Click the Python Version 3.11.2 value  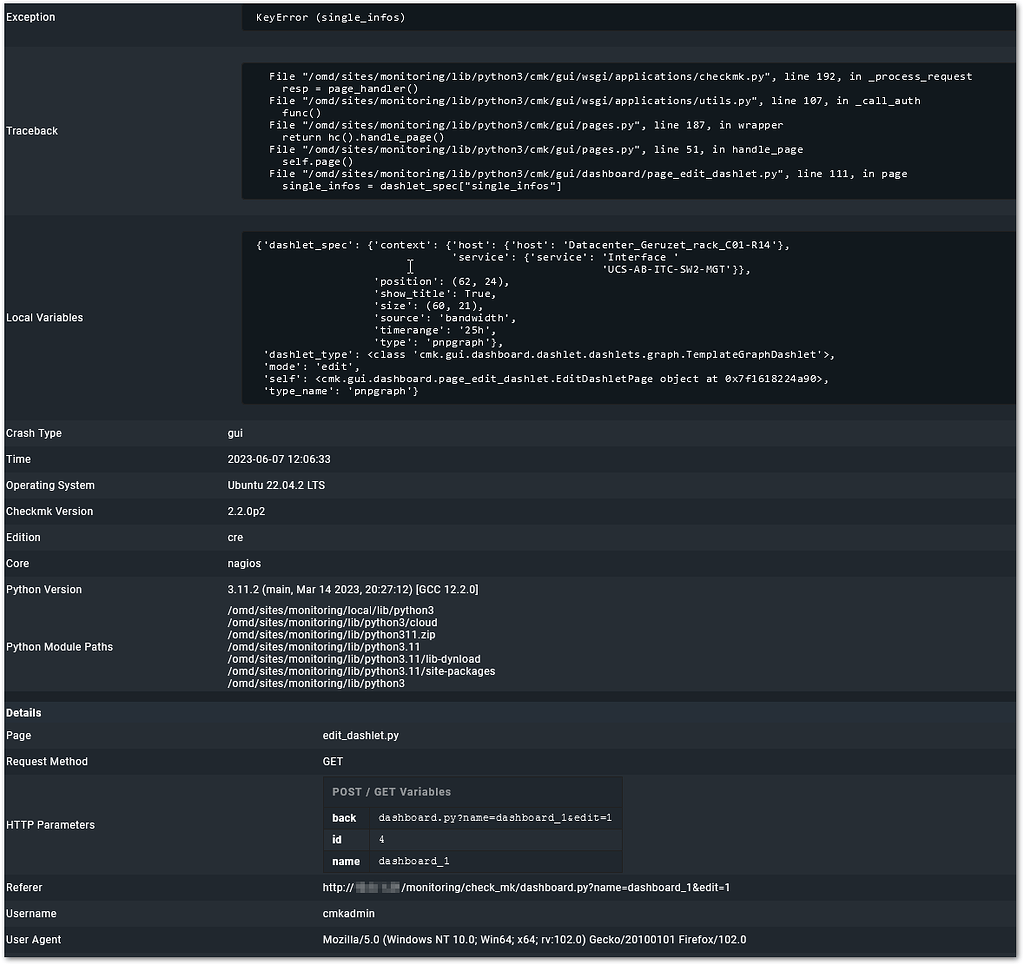[352, 590]
